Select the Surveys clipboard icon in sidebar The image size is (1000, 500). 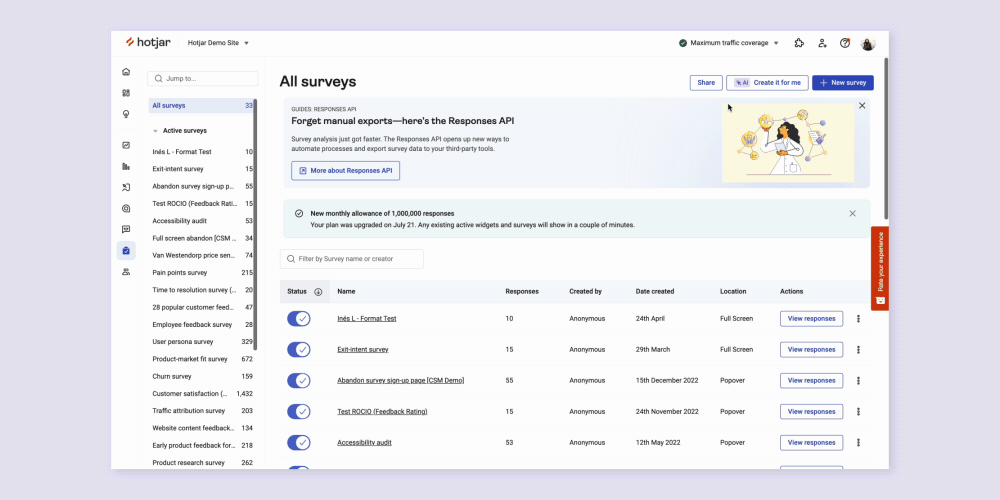tap(126, 251)
